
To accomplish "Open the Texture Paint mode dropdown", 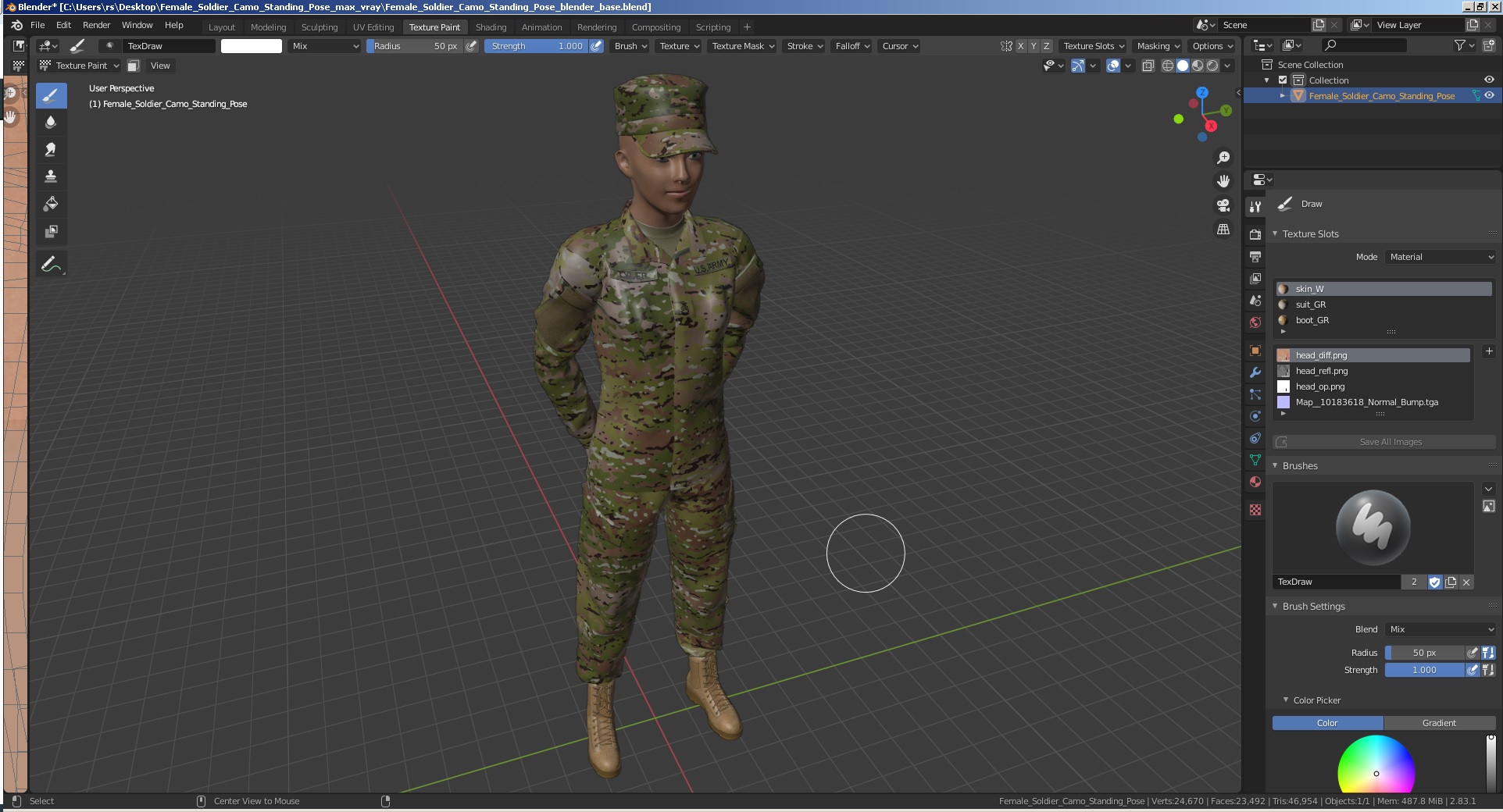I will (x=80, y=66).
